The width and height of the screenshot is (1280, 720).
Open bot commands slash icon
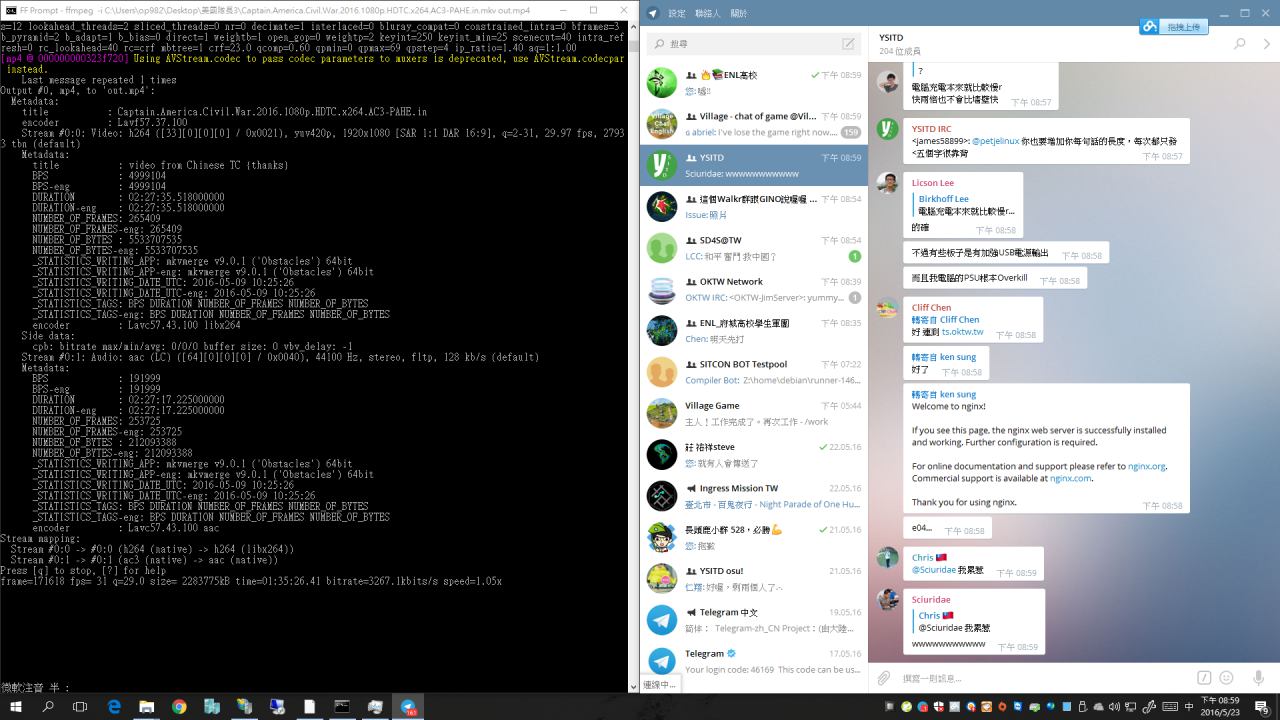[x=1204, y=678]
